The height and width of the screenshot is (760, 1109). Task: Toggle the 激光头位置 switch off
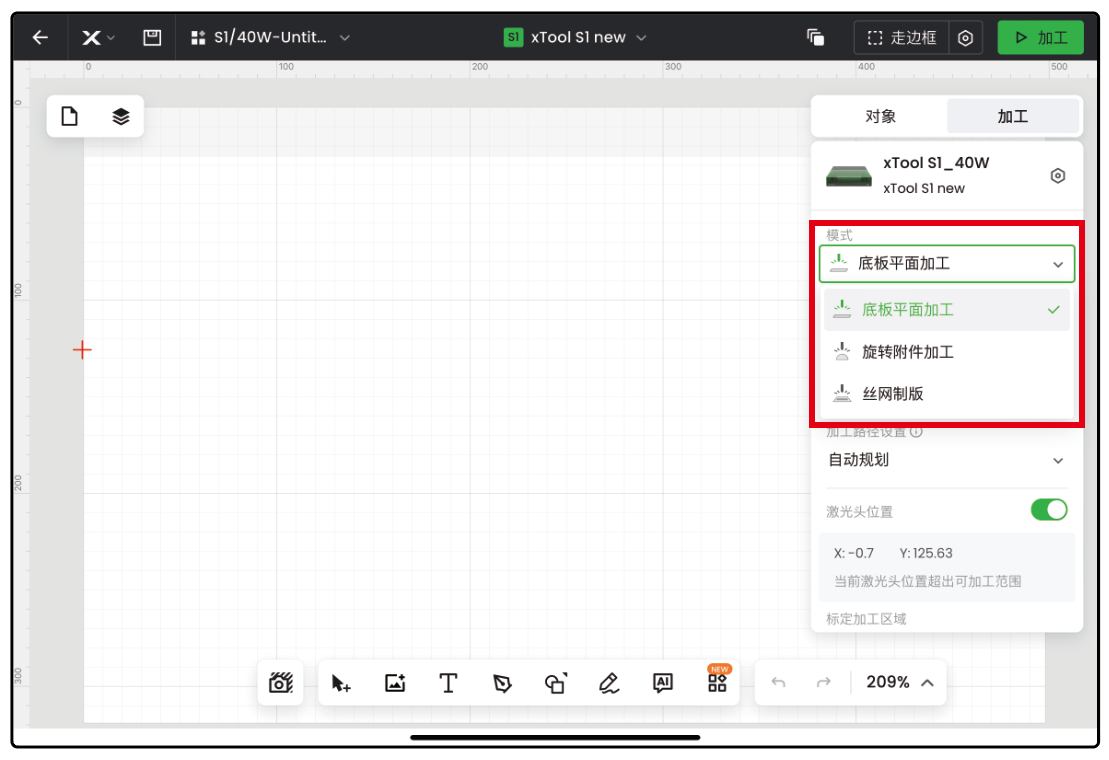click(1049, 510)
